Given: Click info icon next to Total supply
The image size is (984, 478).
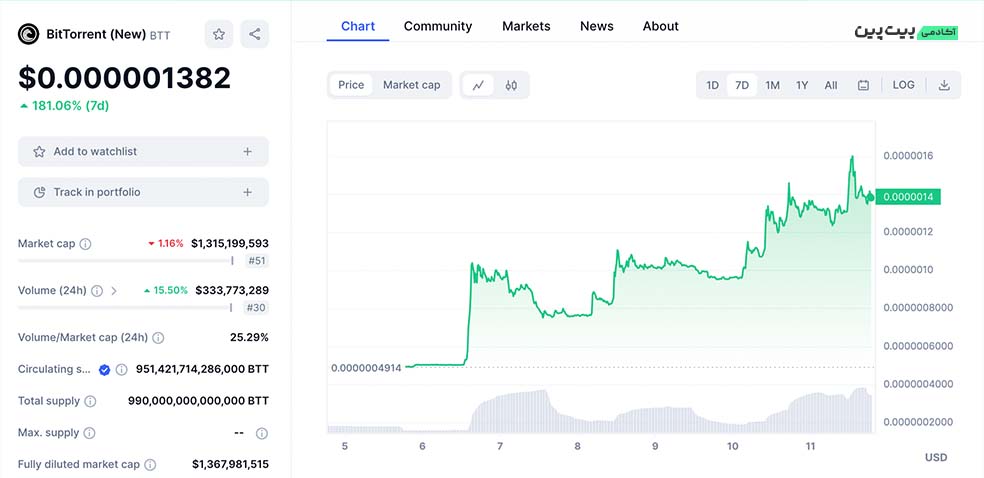Looking at the screenshot, I should [90, 401].
